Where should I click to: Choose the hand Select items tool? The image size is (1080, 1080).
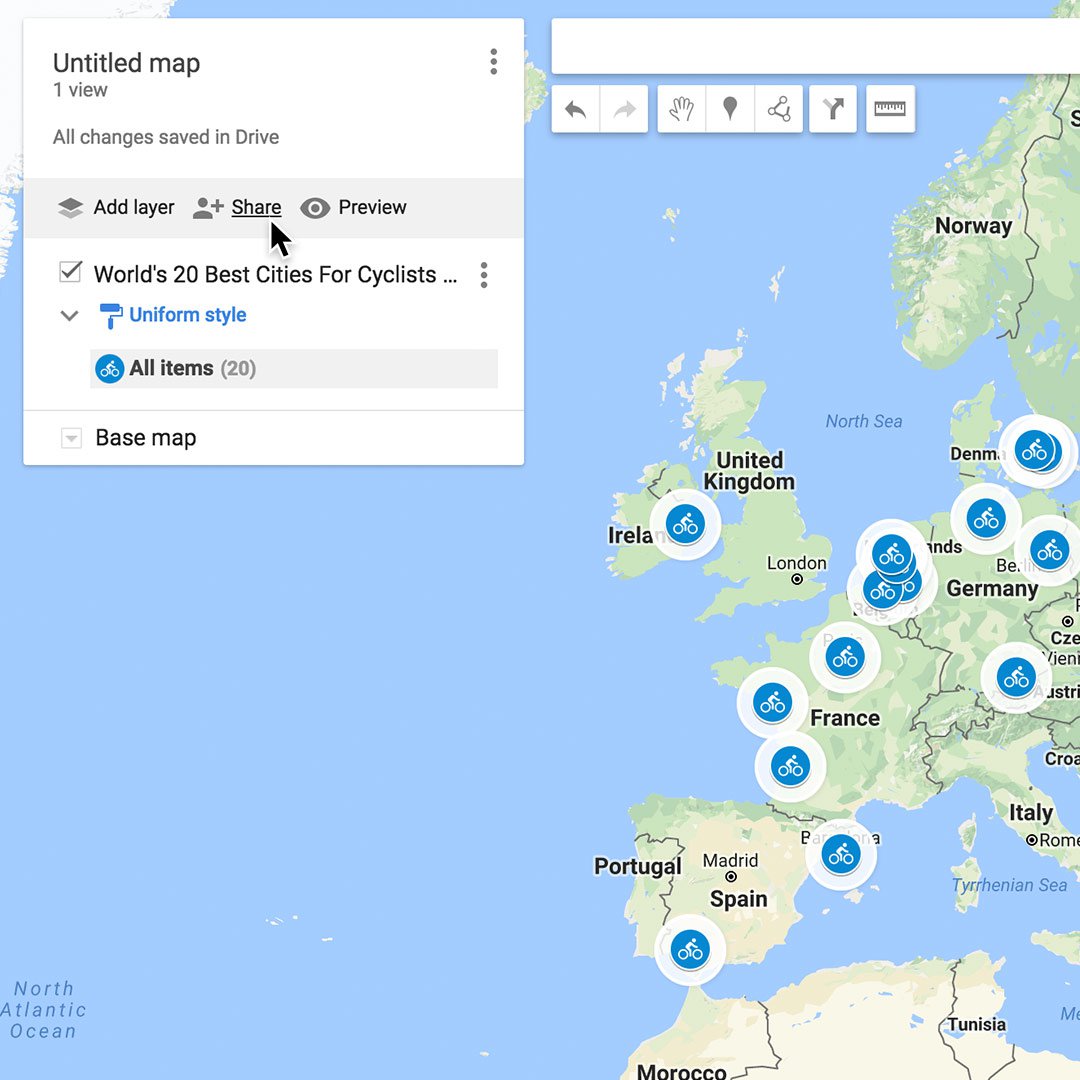pyautogui.click(x=681, y=109)
